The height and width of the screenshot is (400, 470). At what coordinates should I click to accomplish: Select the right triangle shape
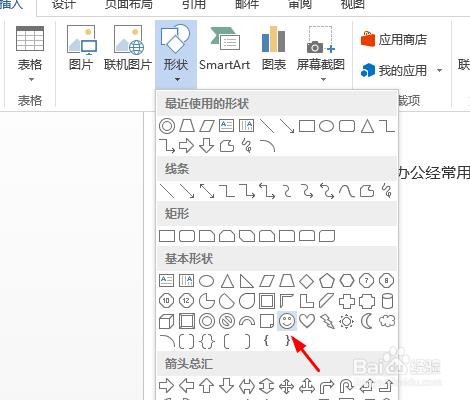[x=247, y=281]
